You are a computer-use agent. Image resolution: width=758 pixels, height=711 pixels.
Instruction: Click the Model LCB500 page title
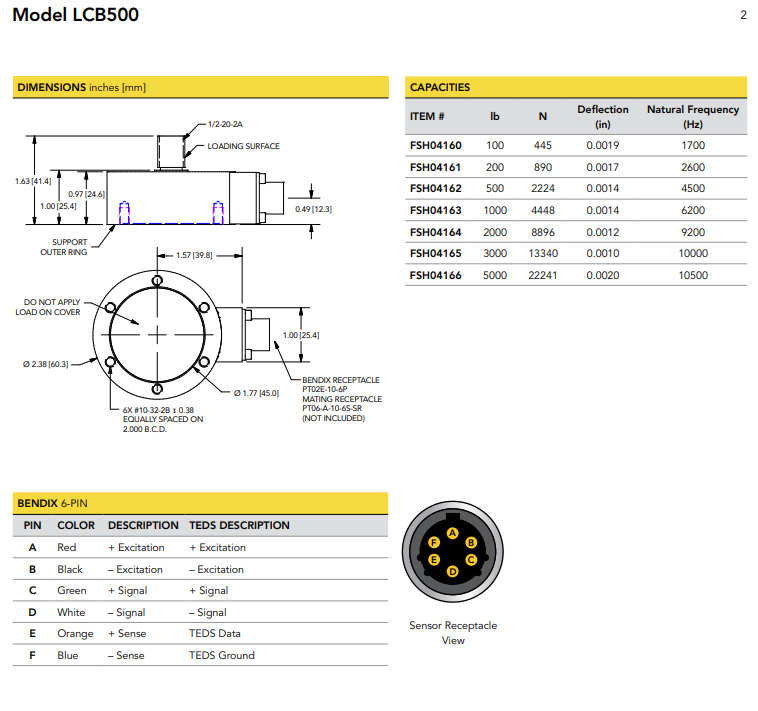[76, 15]
